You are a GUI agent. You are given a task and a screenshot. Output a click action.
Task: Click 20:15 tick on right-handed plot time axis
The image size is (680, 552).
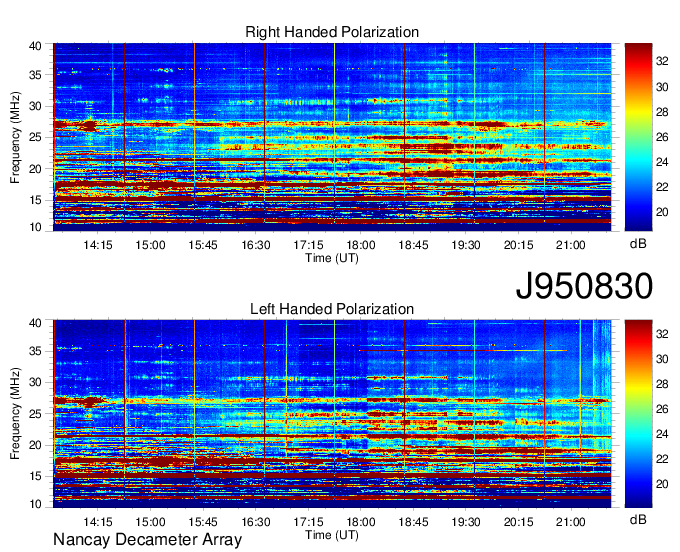tap(518, 245)
